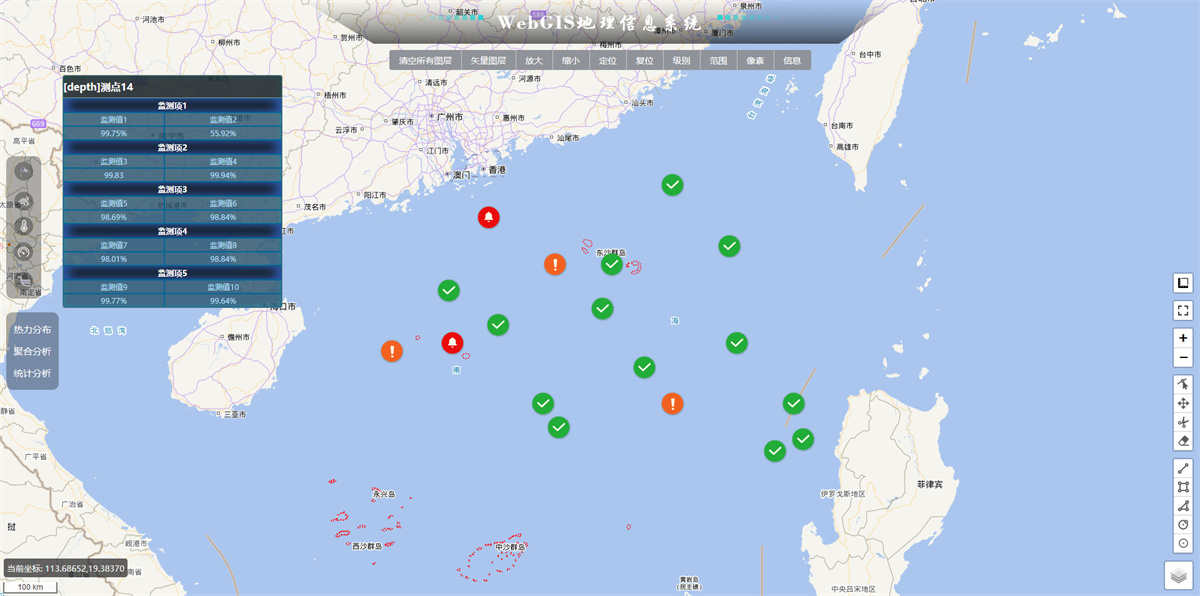Click the 100 km scale bar
This screenshot has height=596, width=1200.
pyautogui.click(x=30, y=586)
